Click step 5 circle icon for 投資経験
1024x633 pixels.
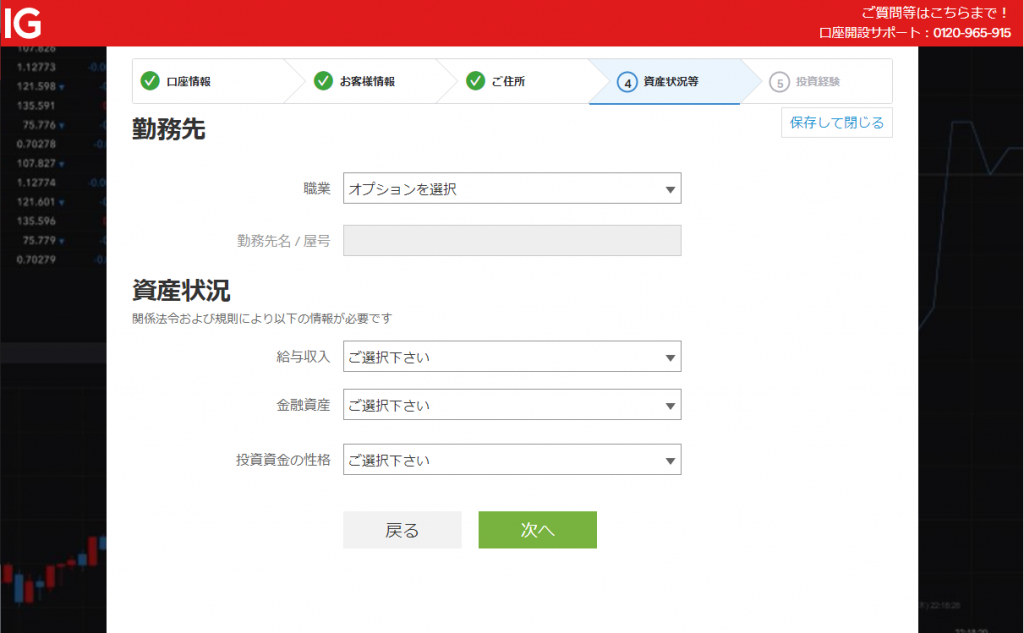pos(779,82)
